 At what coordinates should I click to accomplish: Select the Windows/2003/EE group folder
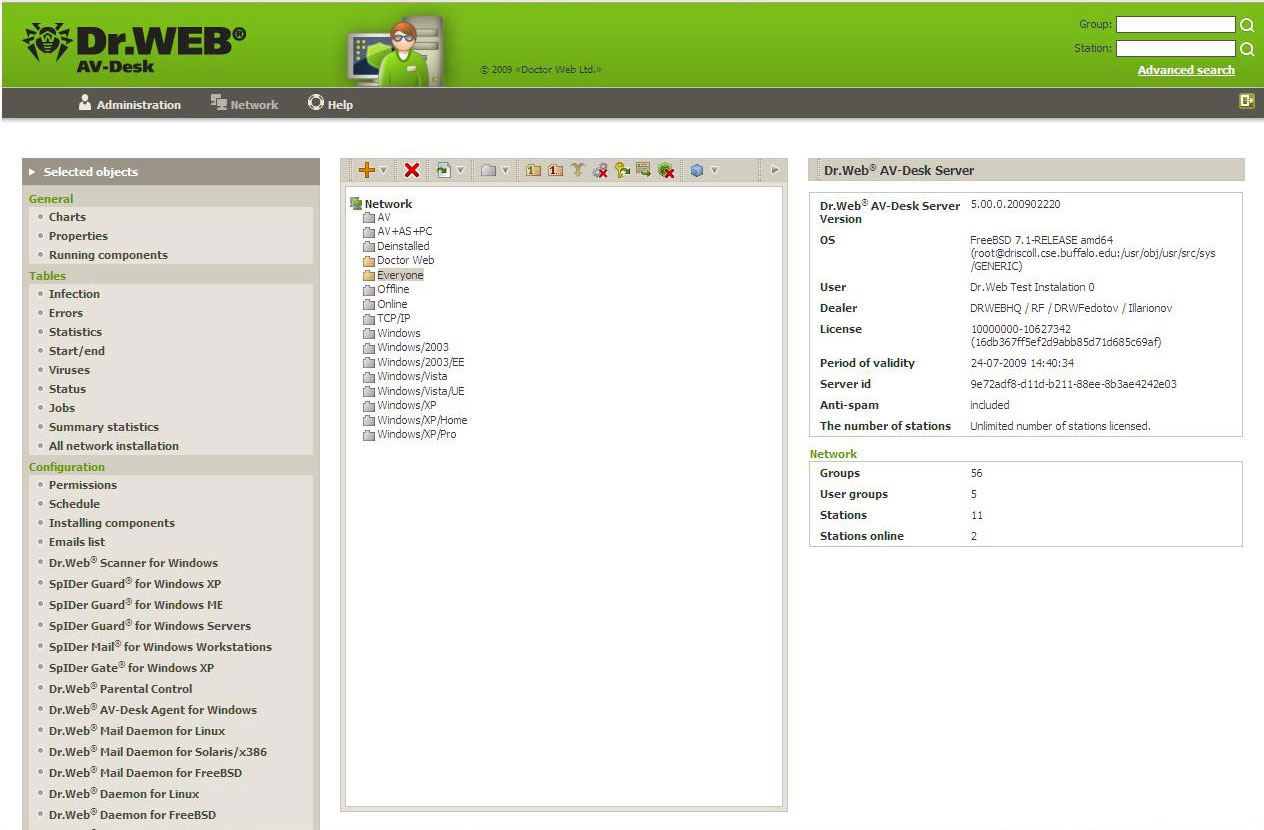(x=414, y=362)
